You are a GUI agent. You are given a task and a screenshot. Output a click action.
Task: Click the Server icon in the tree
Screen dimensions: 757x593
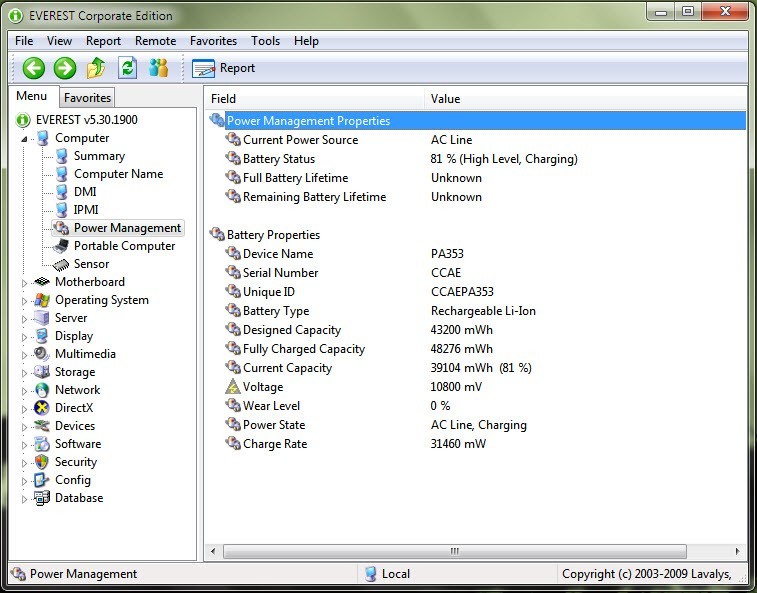(x=42, y=318)
